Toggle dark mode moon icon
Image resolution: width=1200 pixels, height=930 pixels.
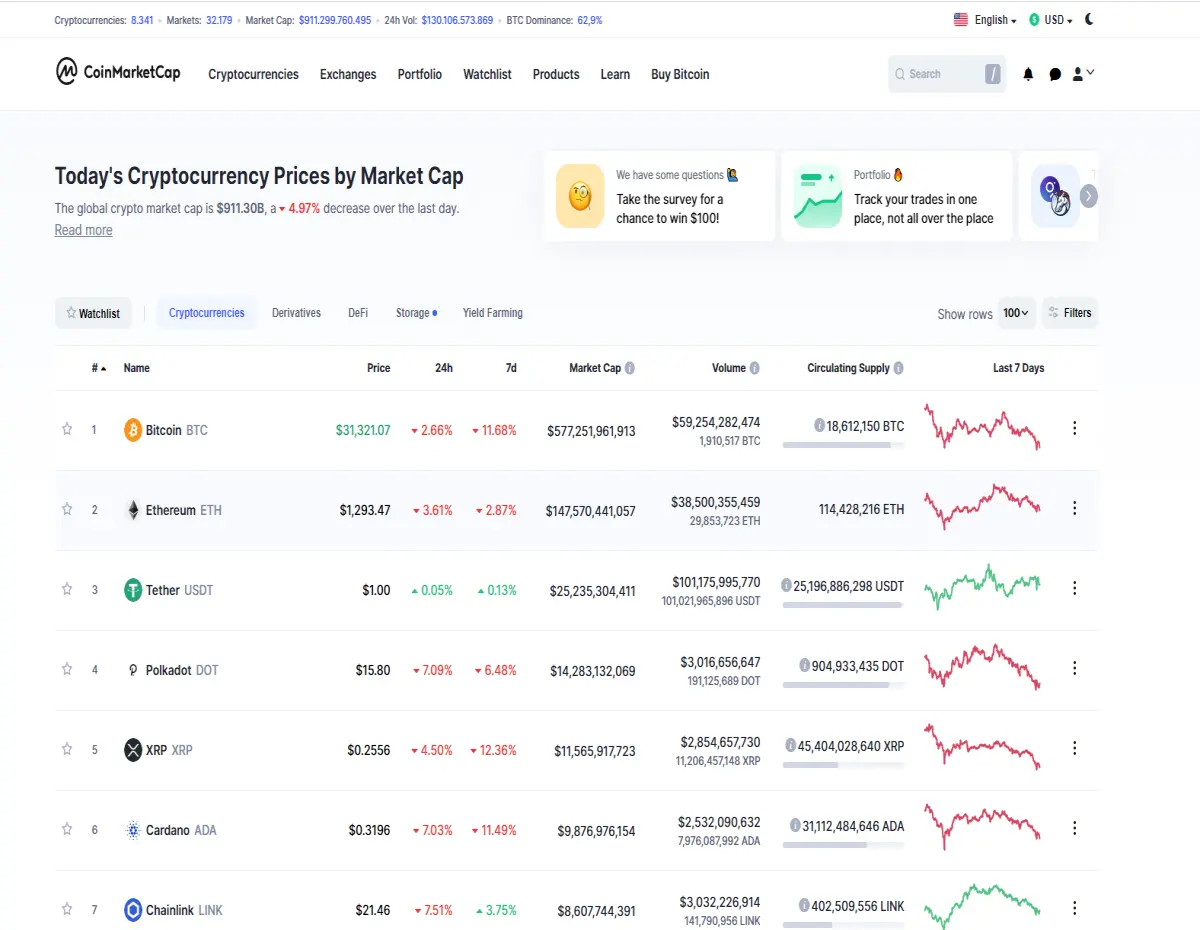point(1089,19)
